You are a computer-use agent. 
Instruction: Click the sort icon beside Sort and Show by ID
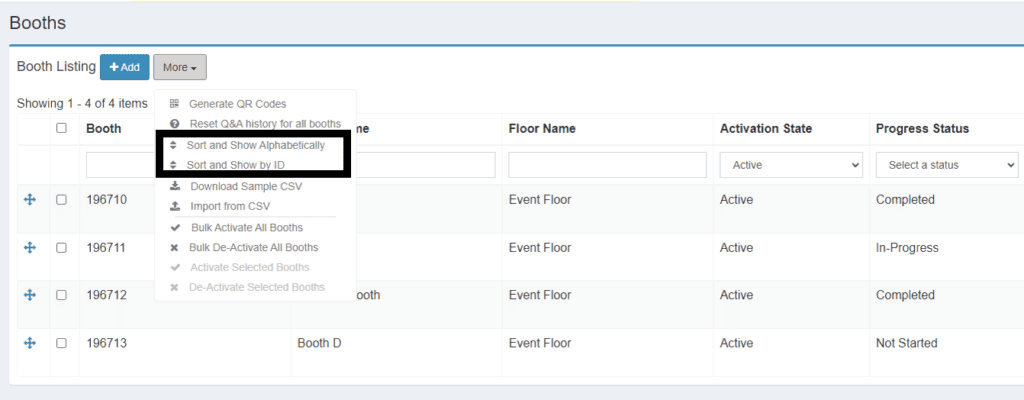click(173, 165)
